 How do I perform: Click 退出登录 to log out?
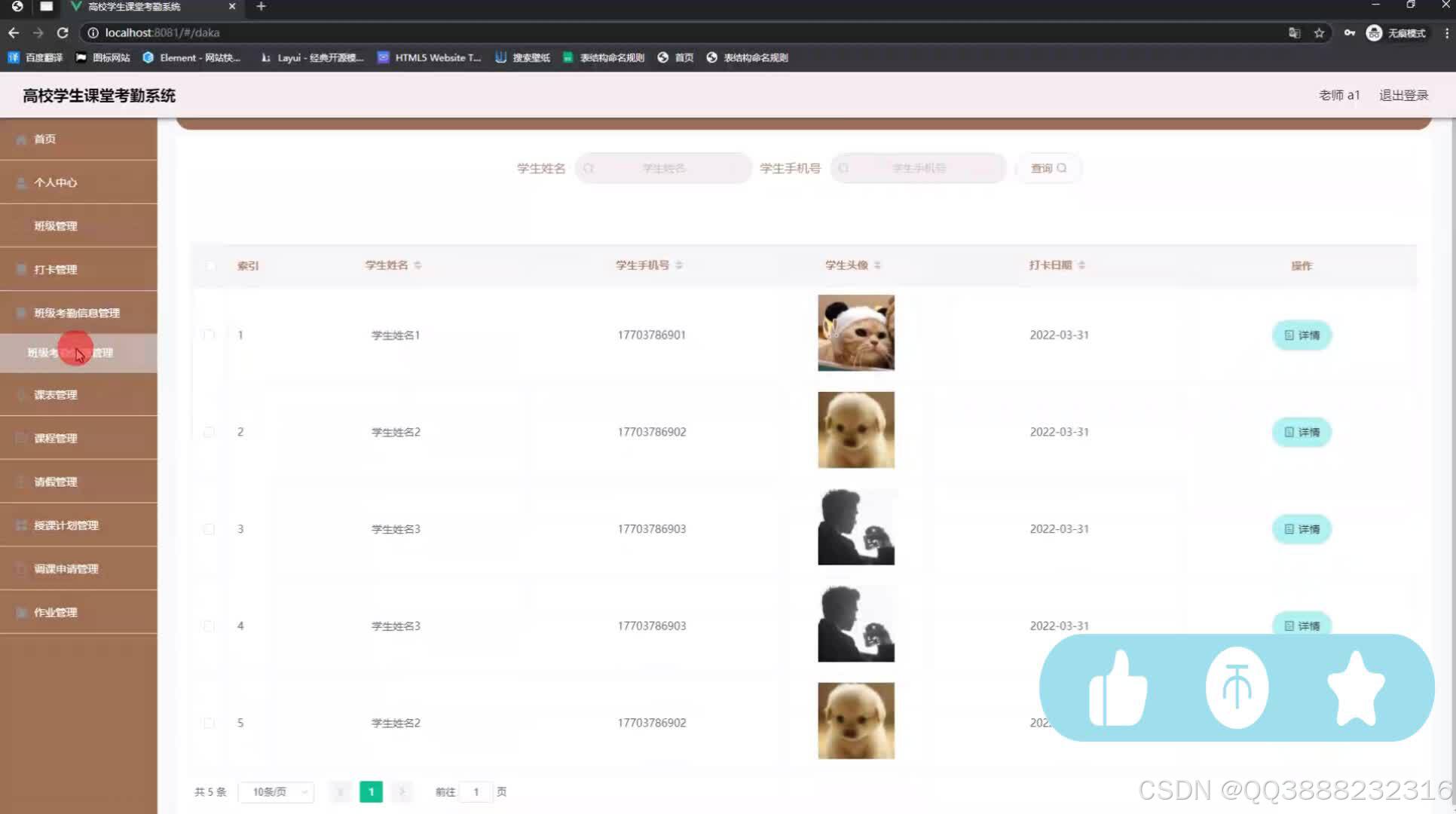[1402, 95]
